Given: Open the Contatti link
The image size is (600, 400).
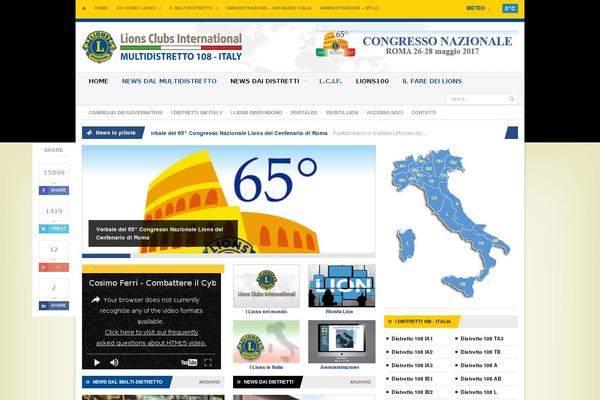Looking at the screenshot, I should 424,113.
